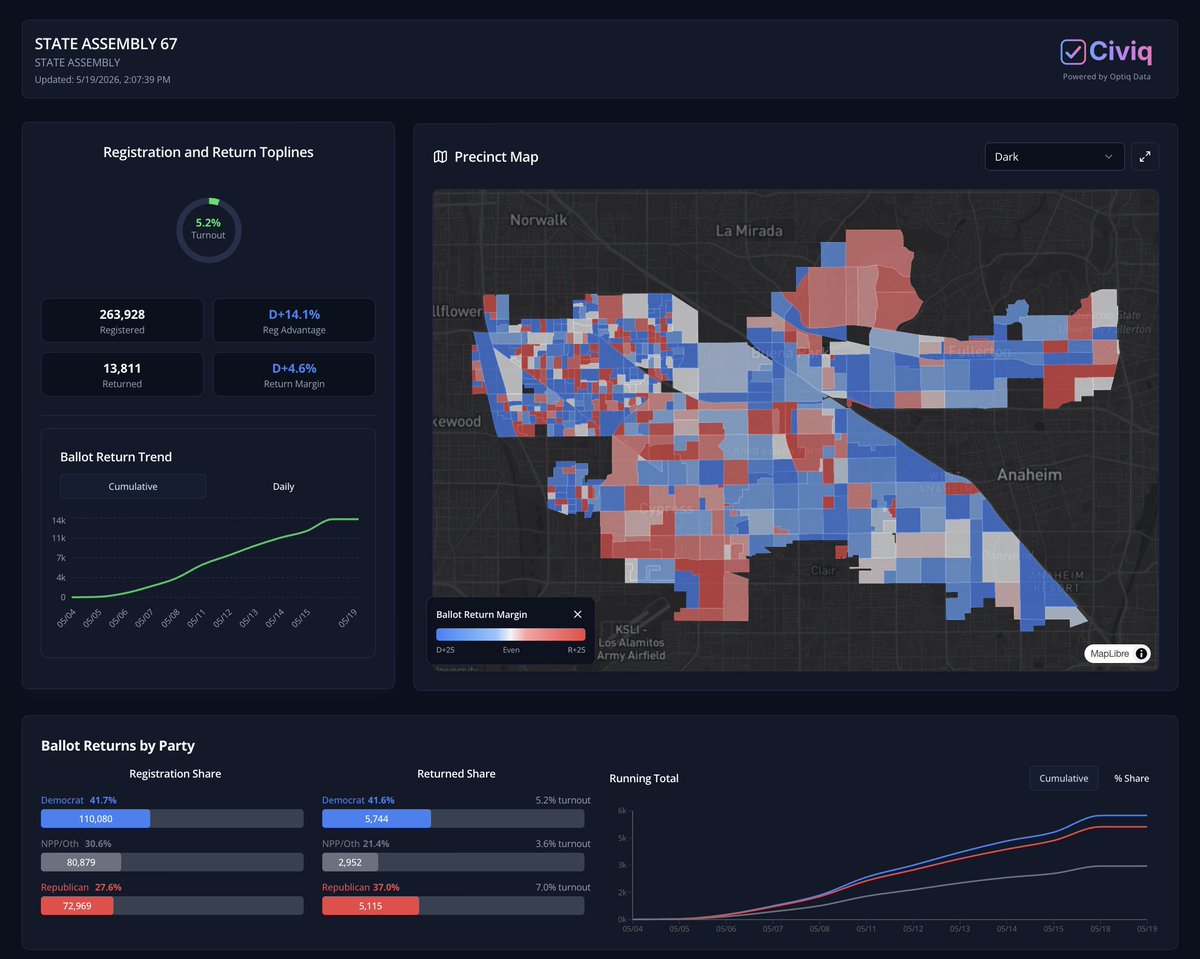The image size is (1200, 959).
Task: Select Cumulative in Running Total chart
Action: (1064, 778)
